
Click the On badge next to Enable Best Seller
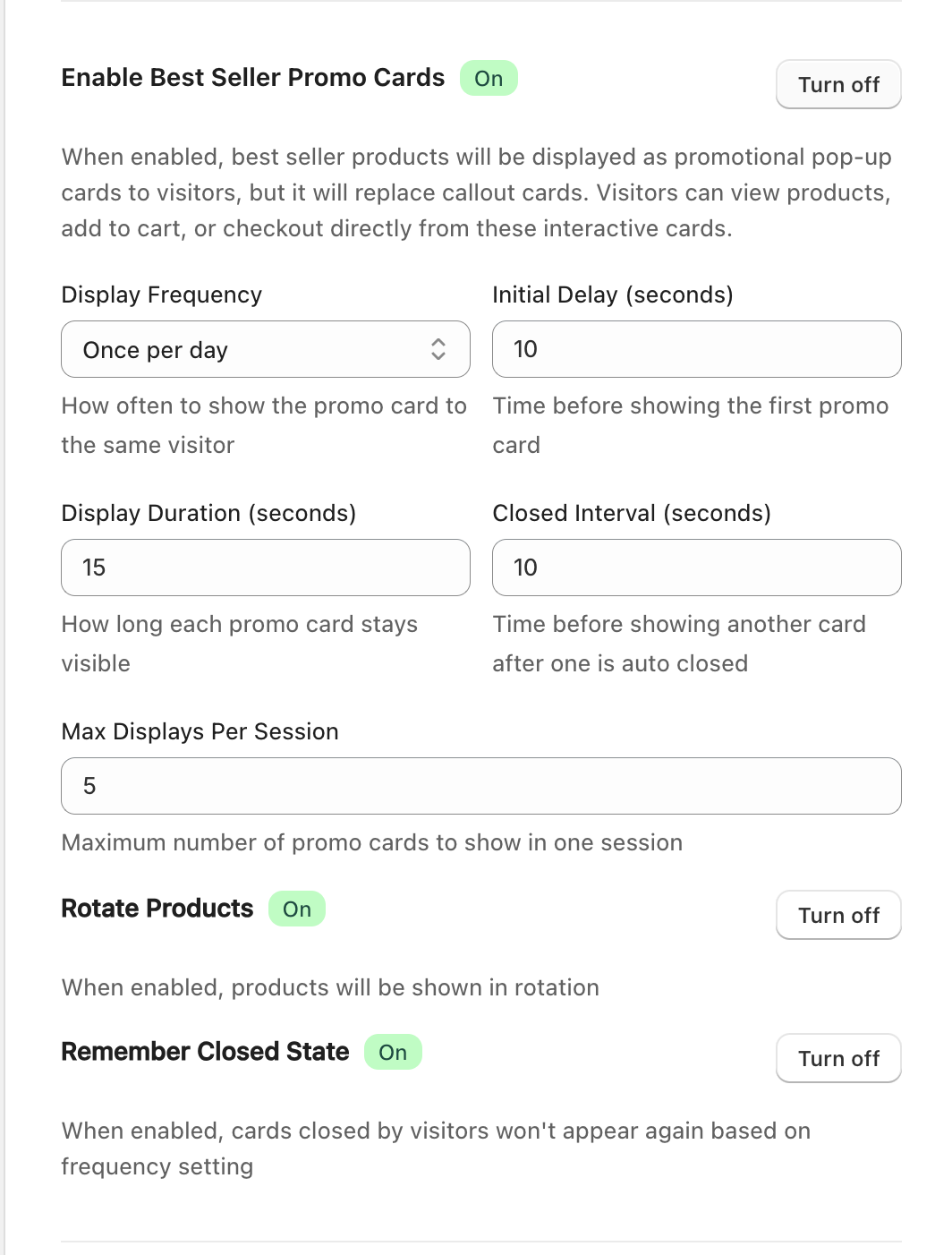coord(489,78)
